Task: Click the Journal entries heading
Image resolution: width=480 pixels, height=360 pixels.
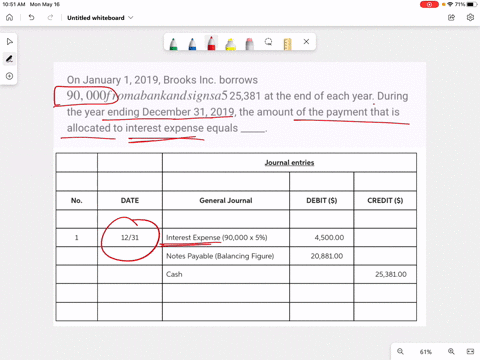Action: 289,163
